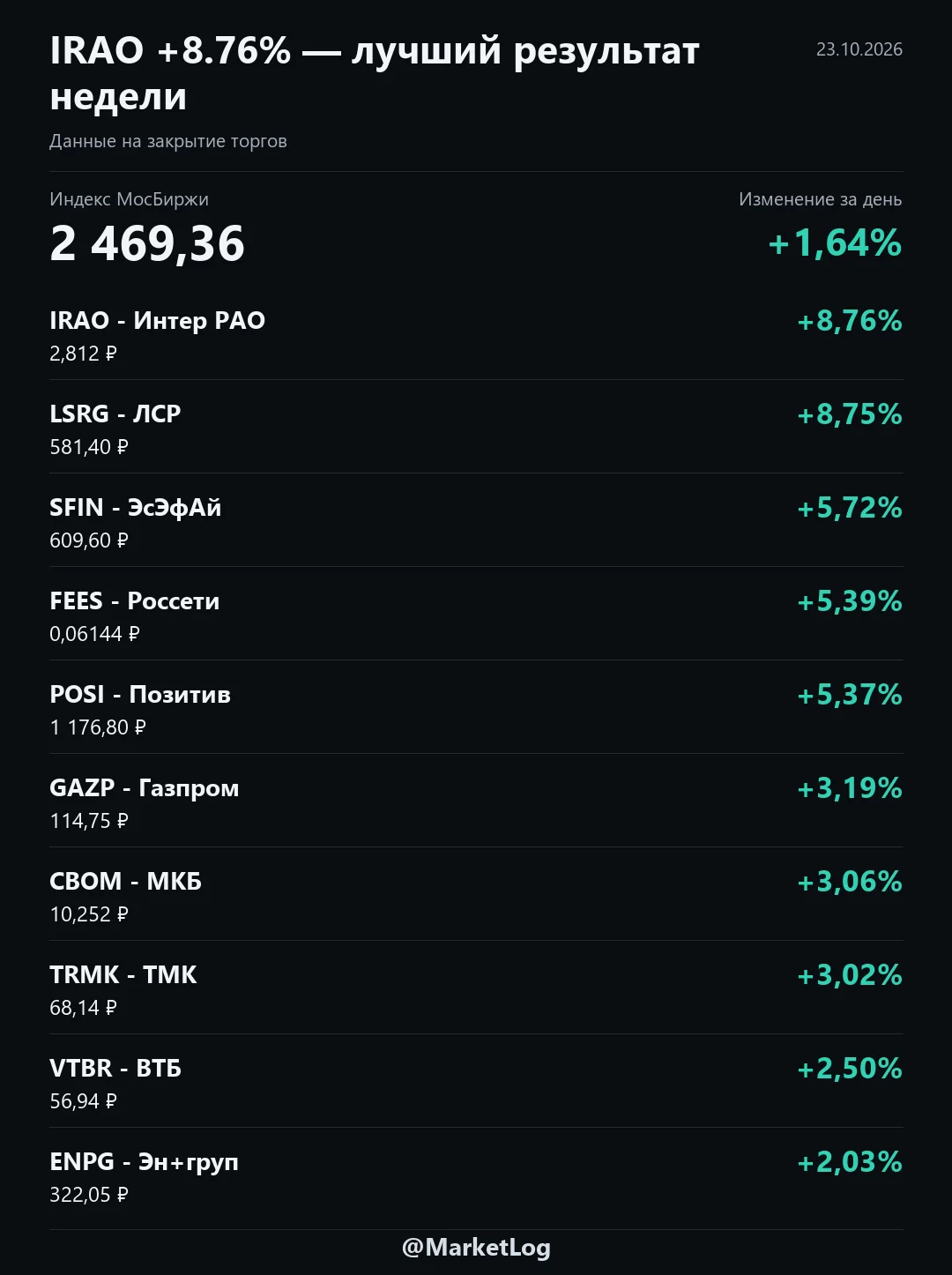
Task: Click the FEES - Россети ticker name
Action: 134,600
